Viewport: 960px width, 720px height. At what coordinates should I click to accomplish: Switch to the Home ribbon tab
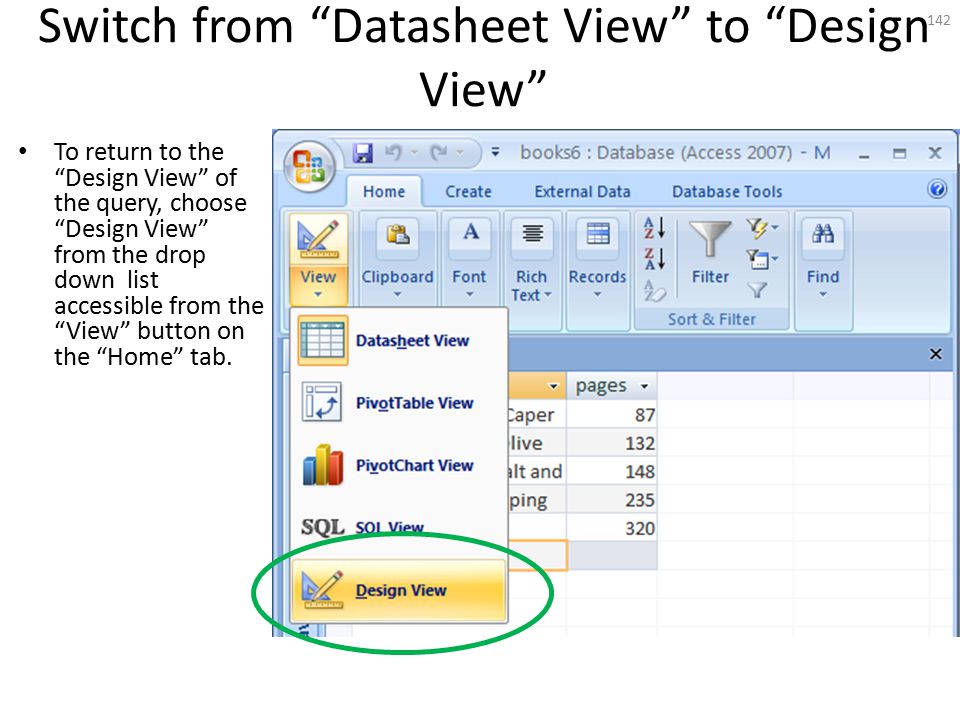pos(384,192)
